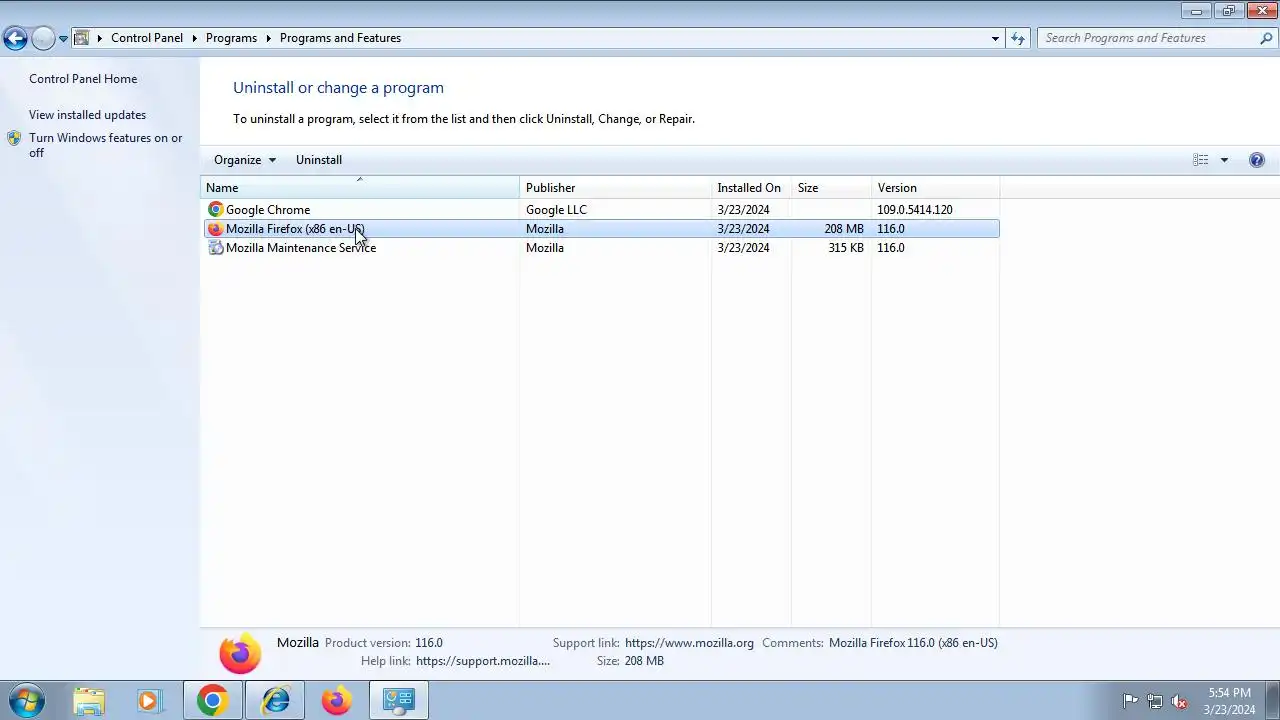Open Firefox from taskbar
The width and height of the screenshot is (1280, 720).
336,701
